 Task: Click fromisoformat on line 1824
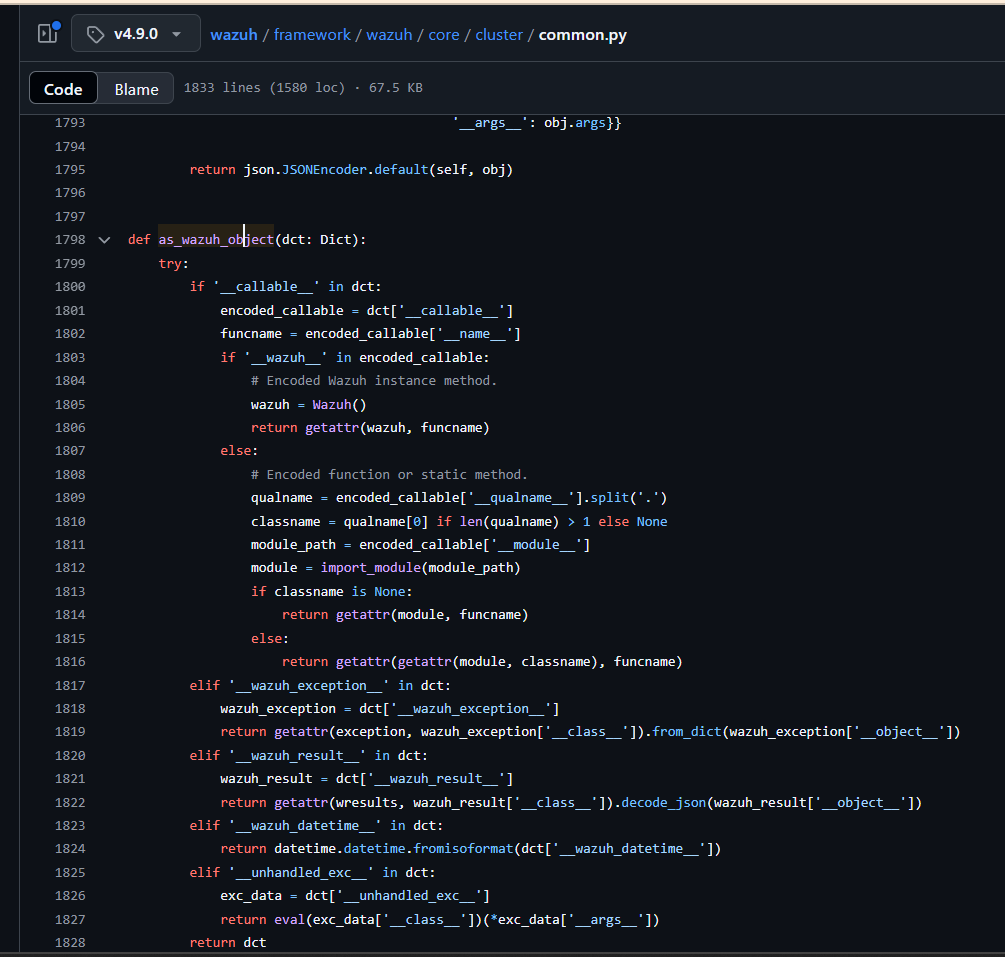click(463, 849)
